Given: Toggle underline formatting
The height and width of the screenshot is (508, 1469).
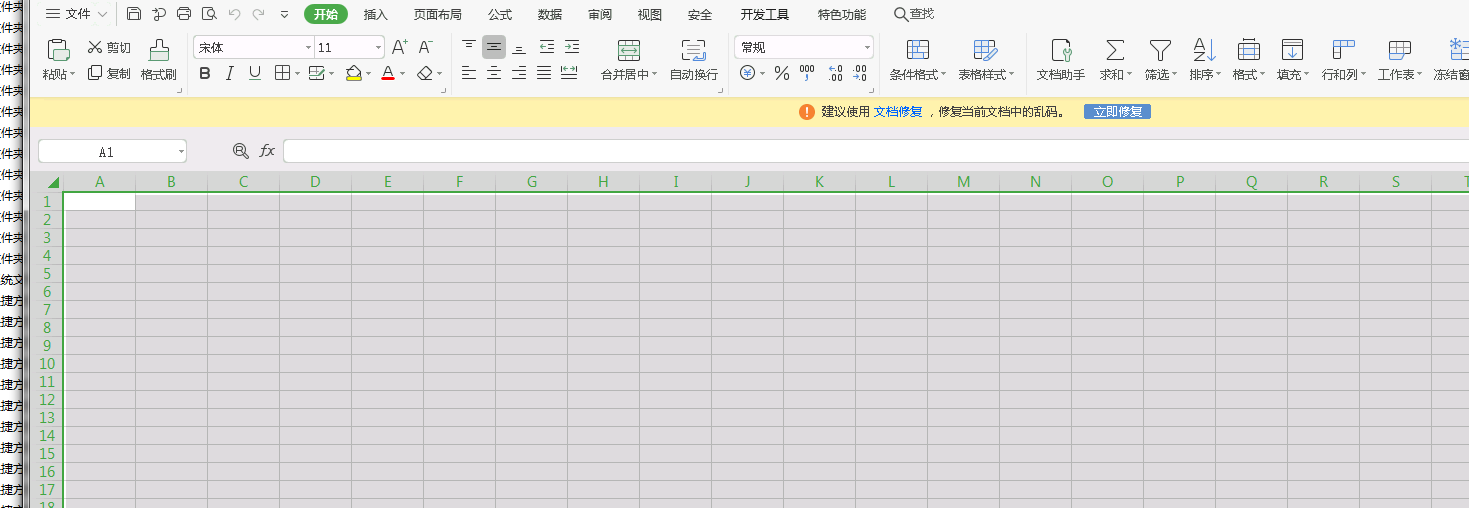Looking at the screenshot, I should 254,73.
